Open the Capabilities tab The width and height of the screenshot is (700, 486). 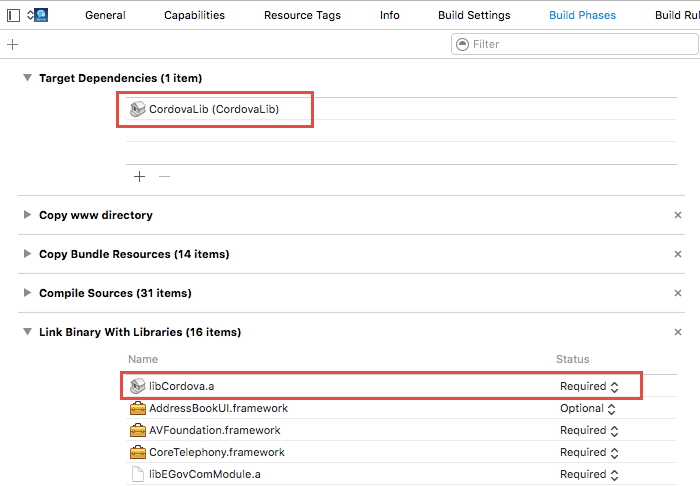194,15
